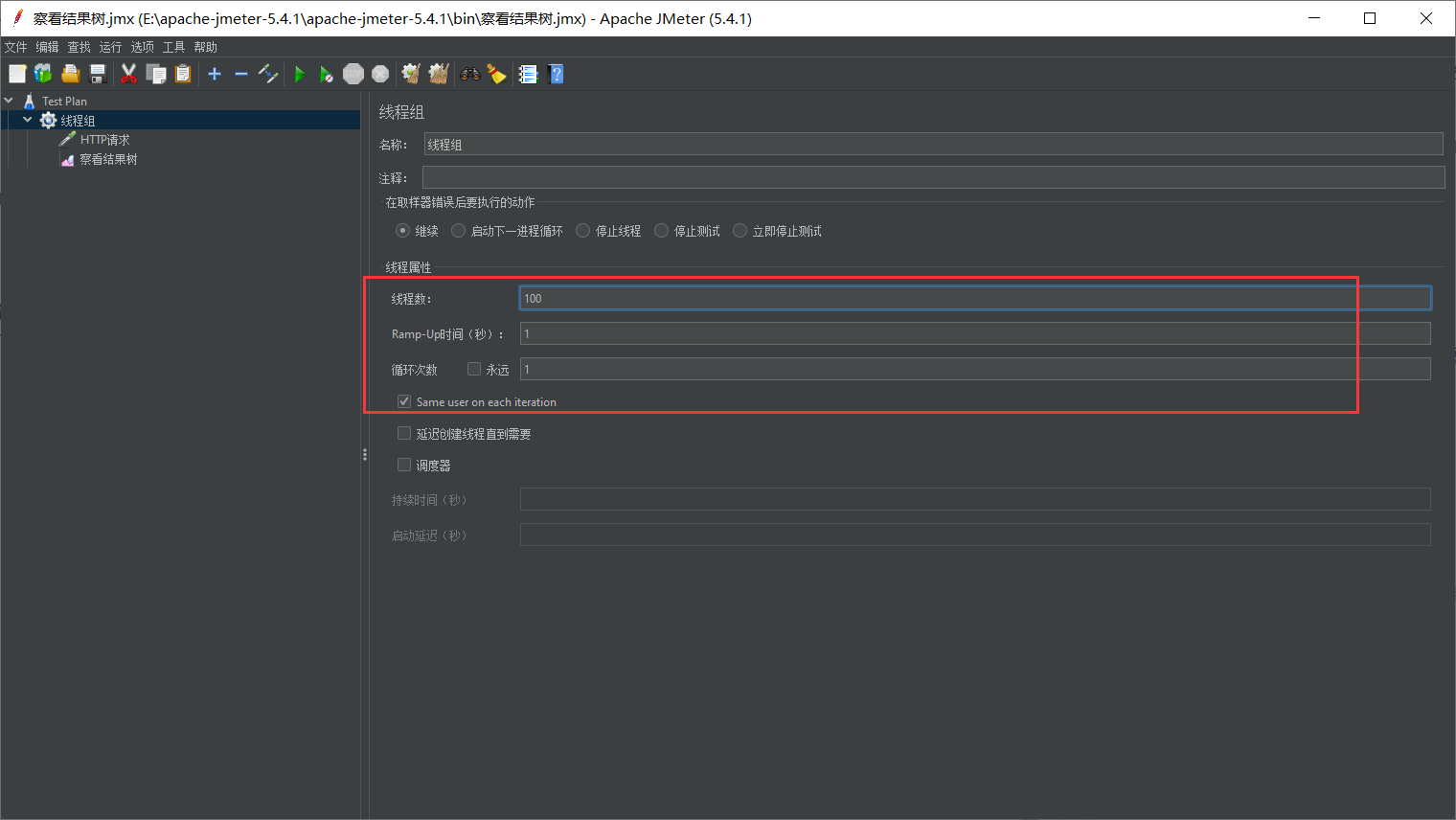This screenshot has width=1456, height=820.
Task: Click the Test Plan flask icon
Action: click(29, 101)
